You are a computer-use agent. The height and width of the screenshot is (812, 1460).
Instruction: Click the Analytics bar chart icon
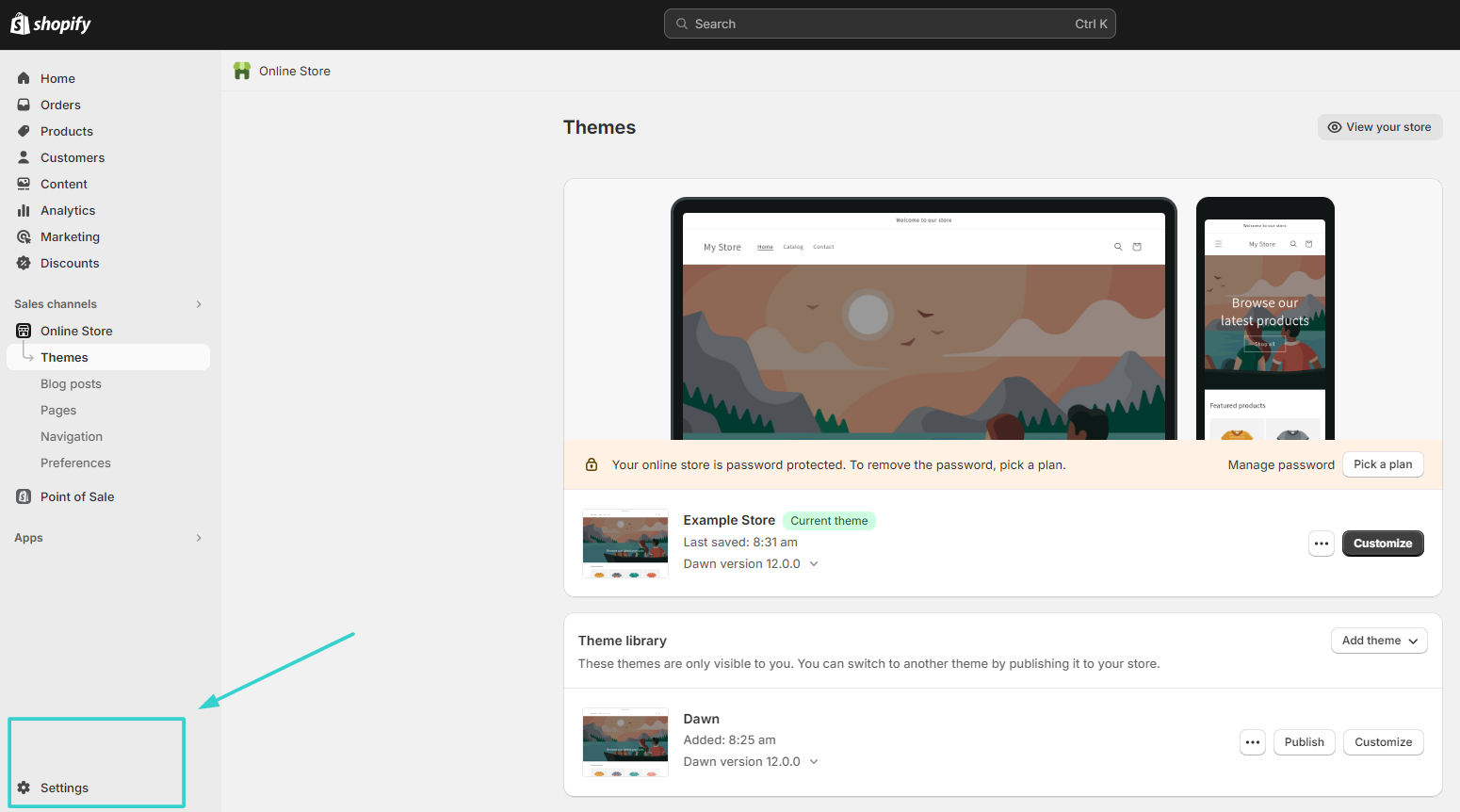coord(24,210)
